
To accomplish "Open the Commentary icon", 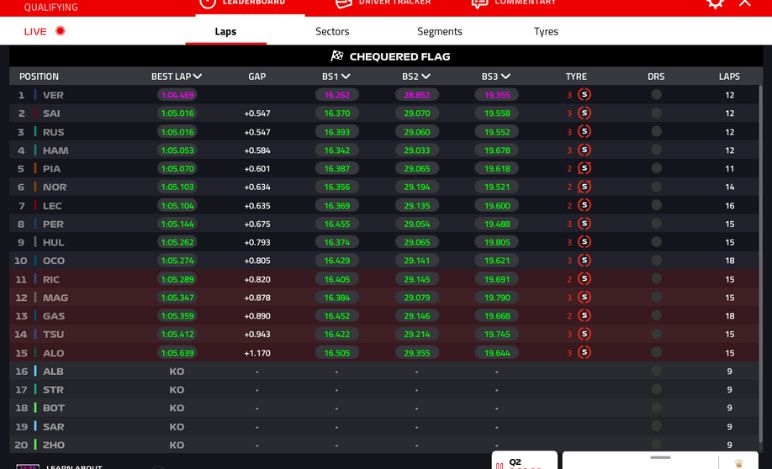I will click(x=482, y=3).
